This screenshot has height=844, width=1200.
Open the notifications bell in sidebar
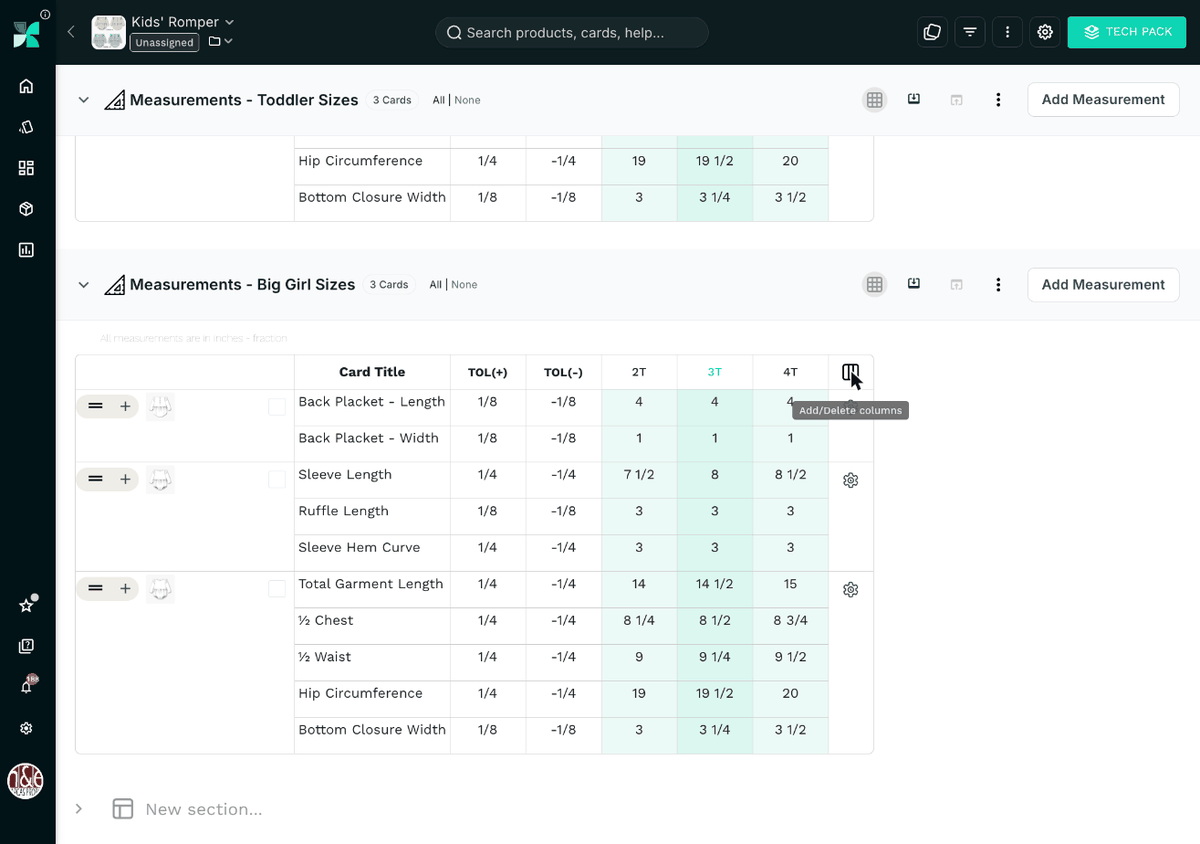click(27, 687)
